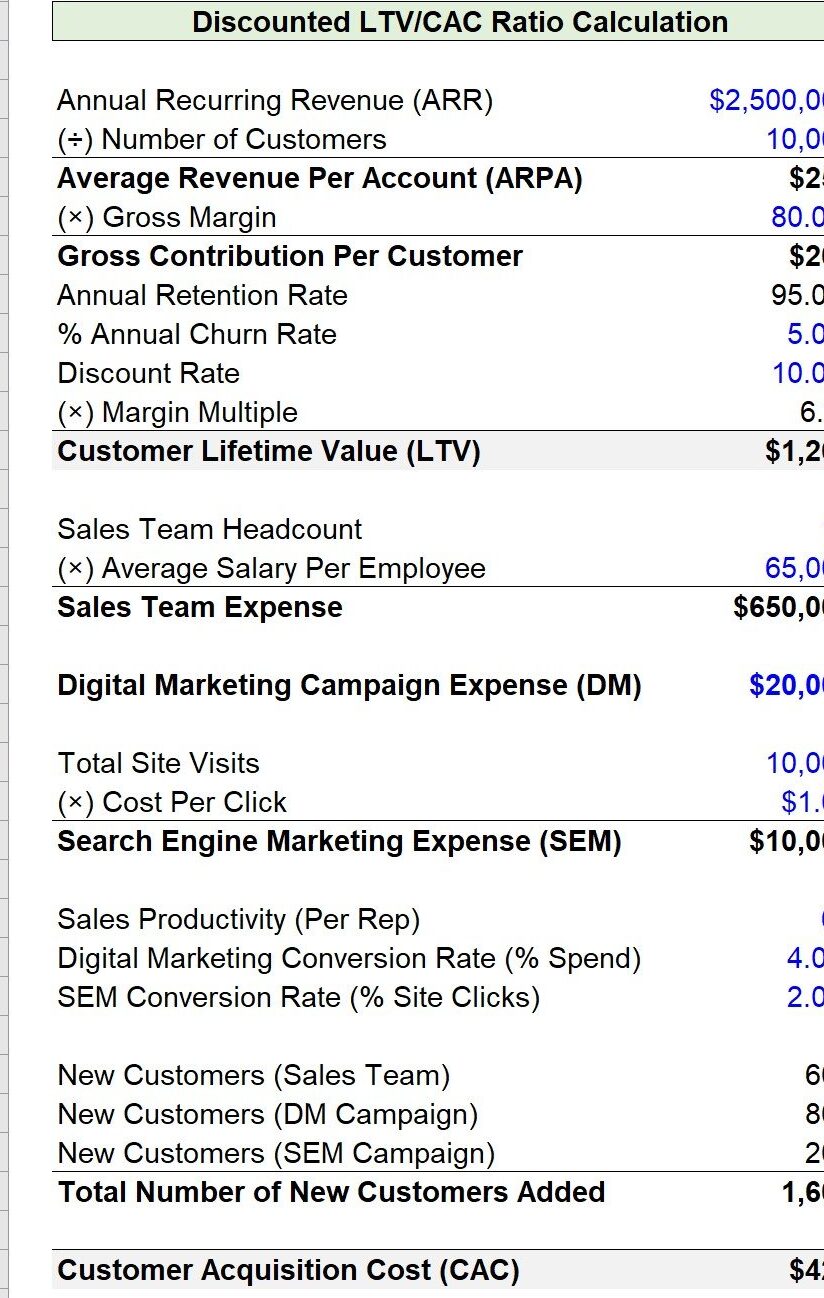This screenshot has height=1298, width=824.
Task: Click the Gross Contribution Per Customer cell
Action: tap(290, 256)
